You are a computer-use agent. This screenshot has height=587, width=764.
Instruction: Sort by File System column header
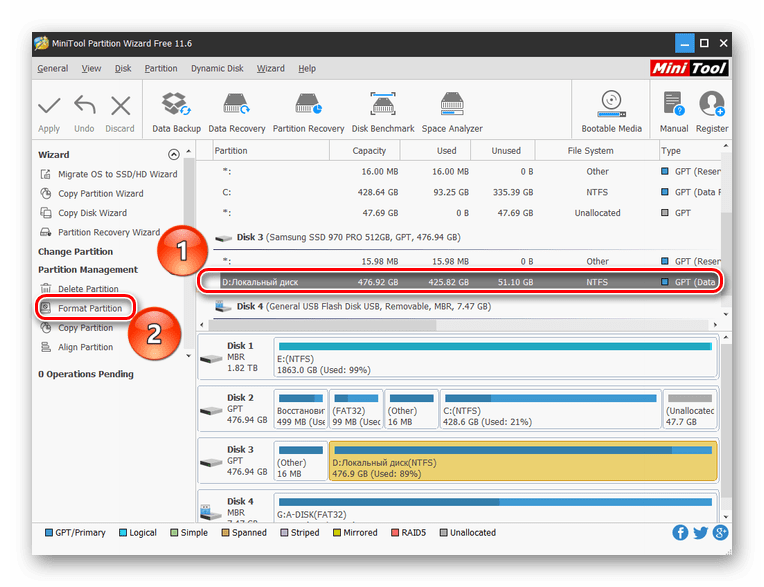(x=597, y=151)
